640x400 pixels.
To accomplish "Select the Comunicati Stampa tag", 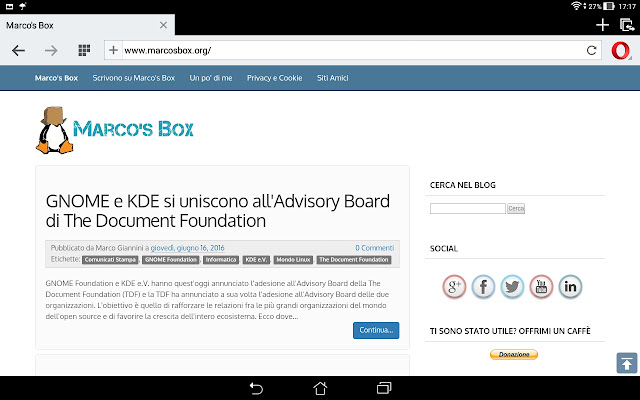I will pyautogui.click(x=110, y=260).
